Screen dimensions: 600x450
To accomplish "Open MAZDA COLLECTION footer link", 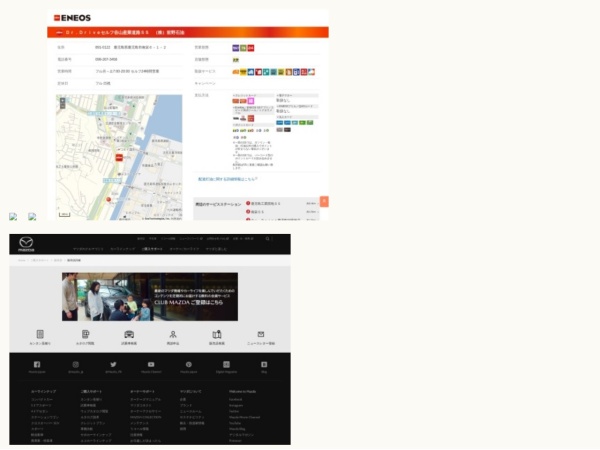I will click(x=146, y=417).
